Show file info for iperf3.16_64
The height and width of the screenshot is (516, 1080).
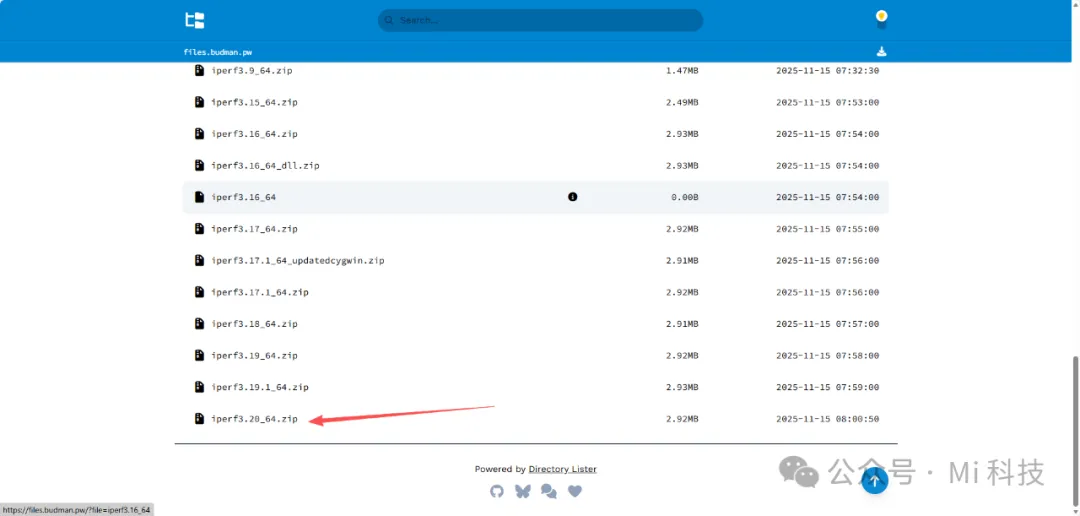point(572,197)
